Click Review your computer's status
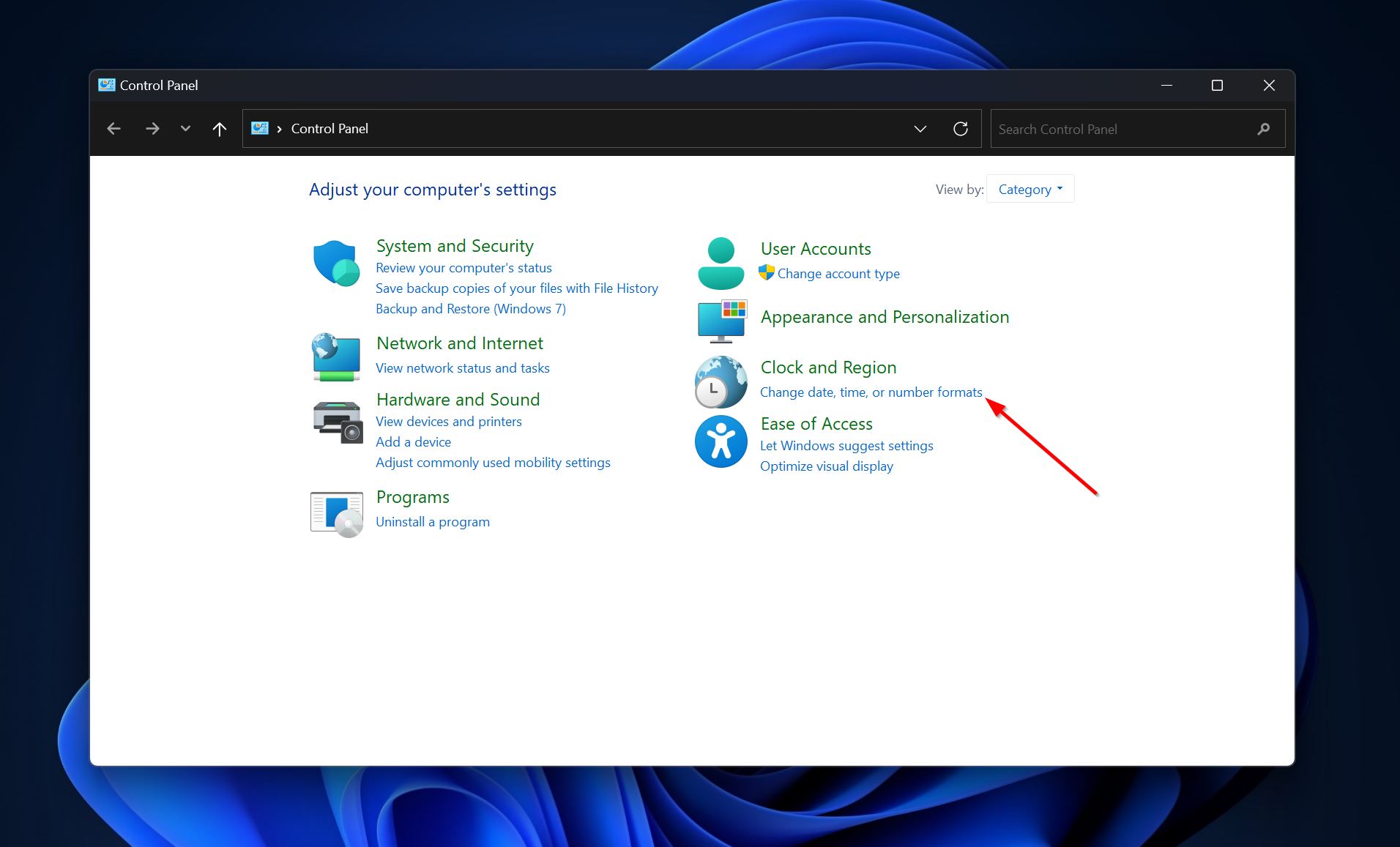The width and height of the screenshot is (1400, 847). point(463,268)
